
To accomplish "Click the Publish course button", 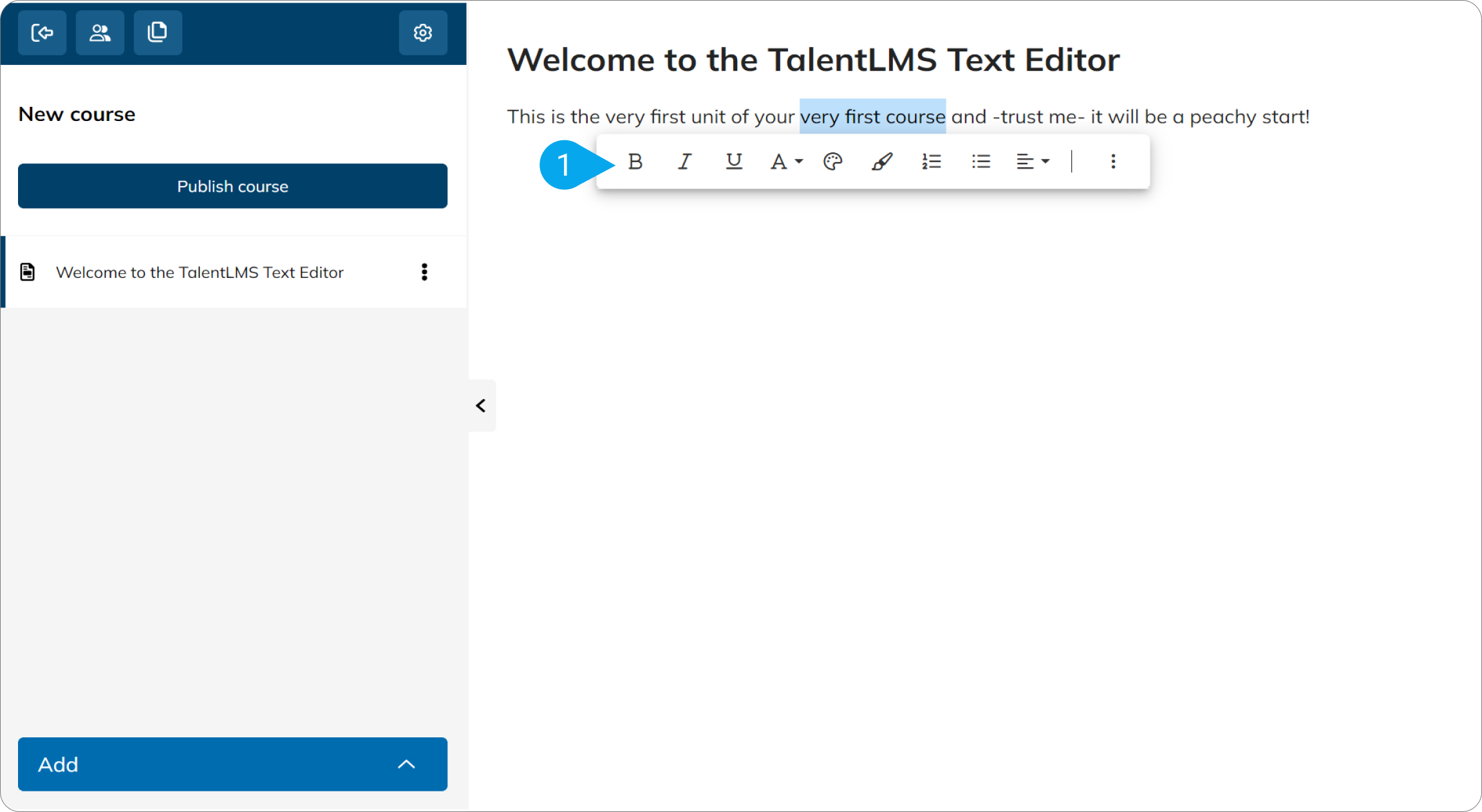I will [x=232, y=186].
